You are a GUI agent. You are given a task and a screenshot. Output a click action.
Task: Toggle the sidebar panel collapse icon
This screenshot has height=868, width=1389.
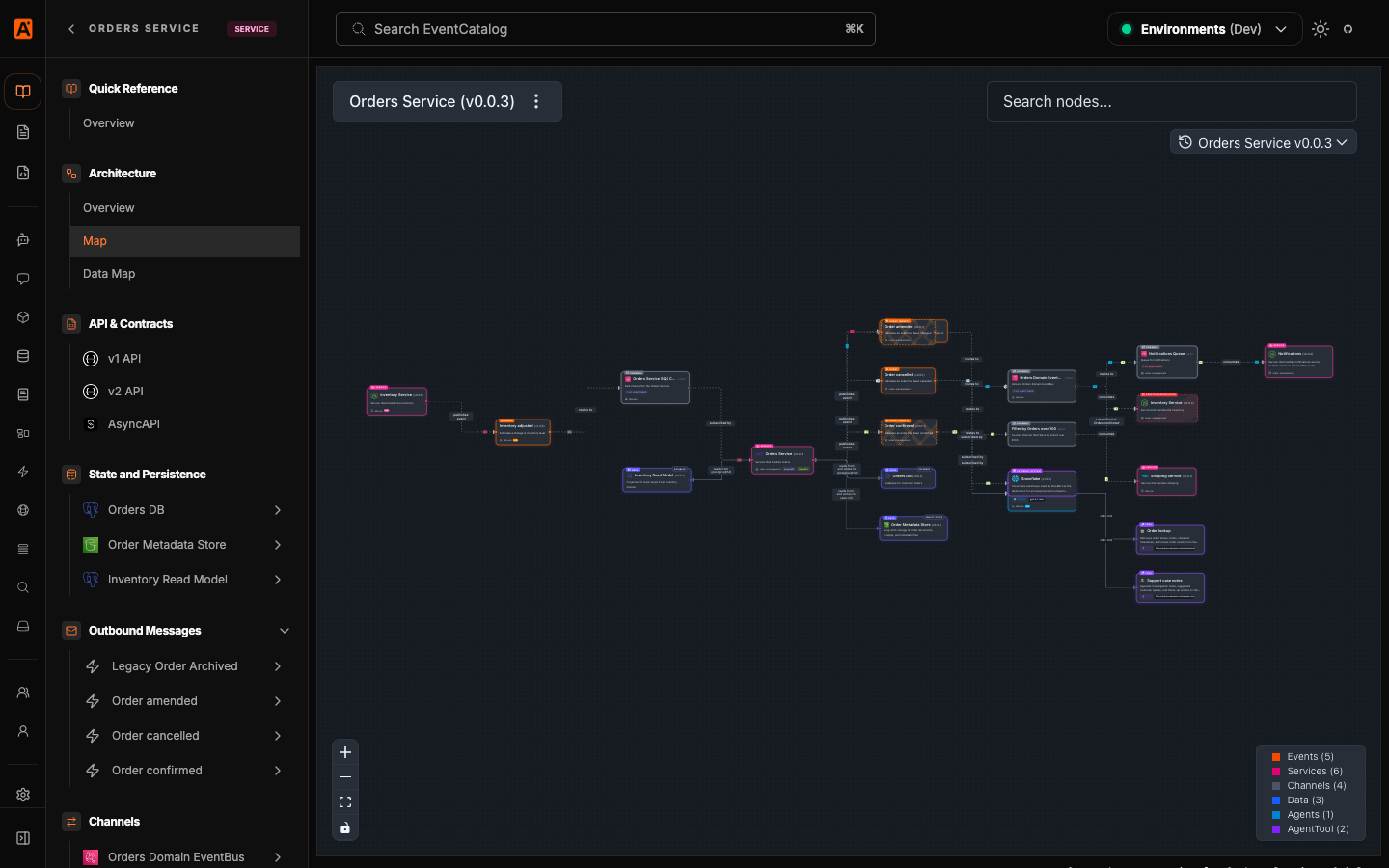tap(23, 838)
